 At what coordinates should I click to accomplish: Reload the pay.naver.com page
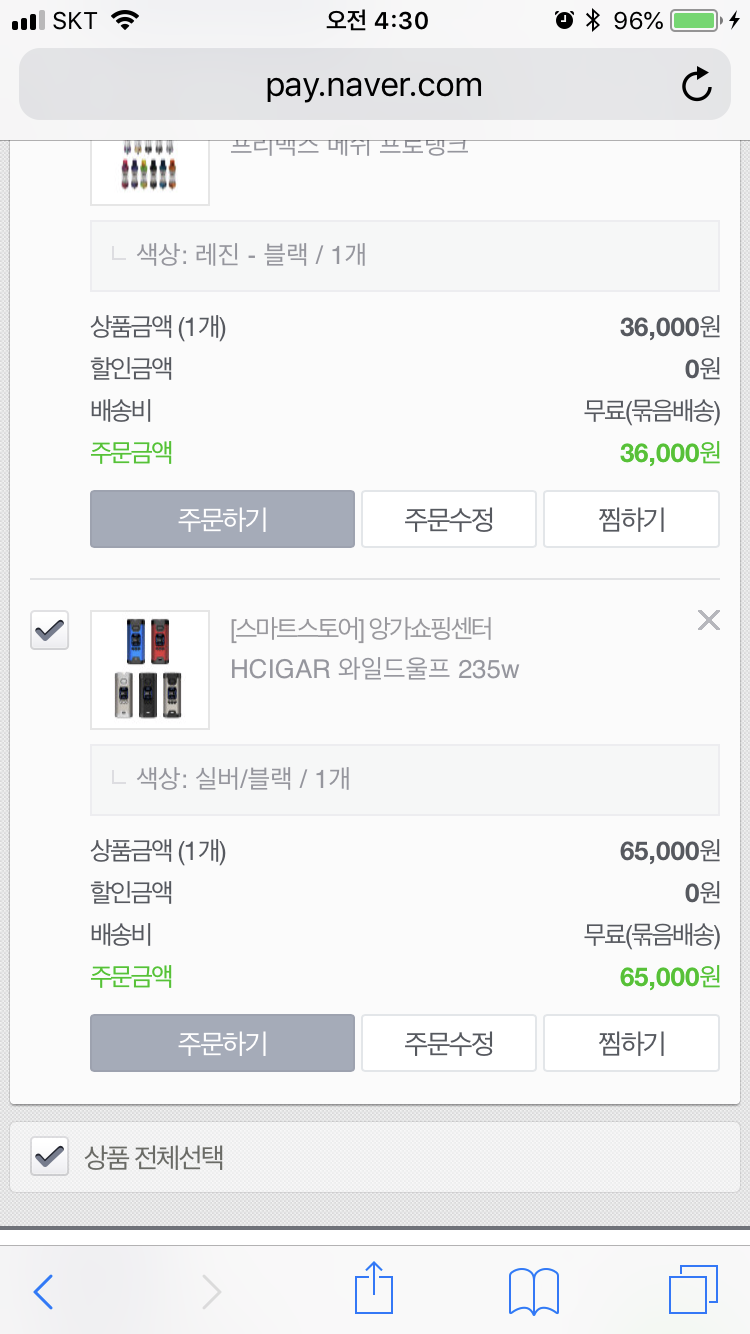(x=696, y=85)
